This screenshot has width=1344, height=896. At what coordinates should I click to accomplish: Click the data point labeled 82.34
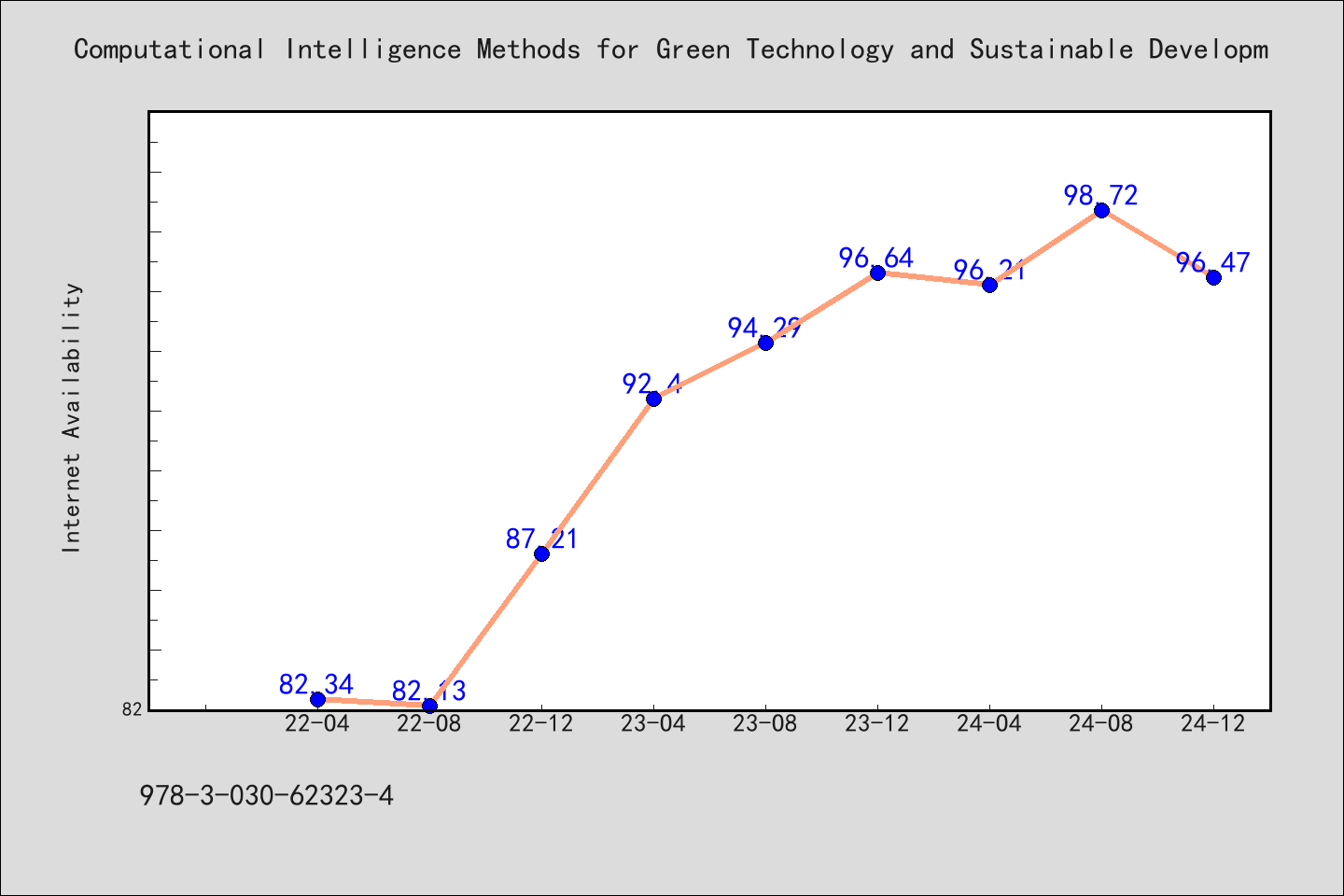[317, 699]
